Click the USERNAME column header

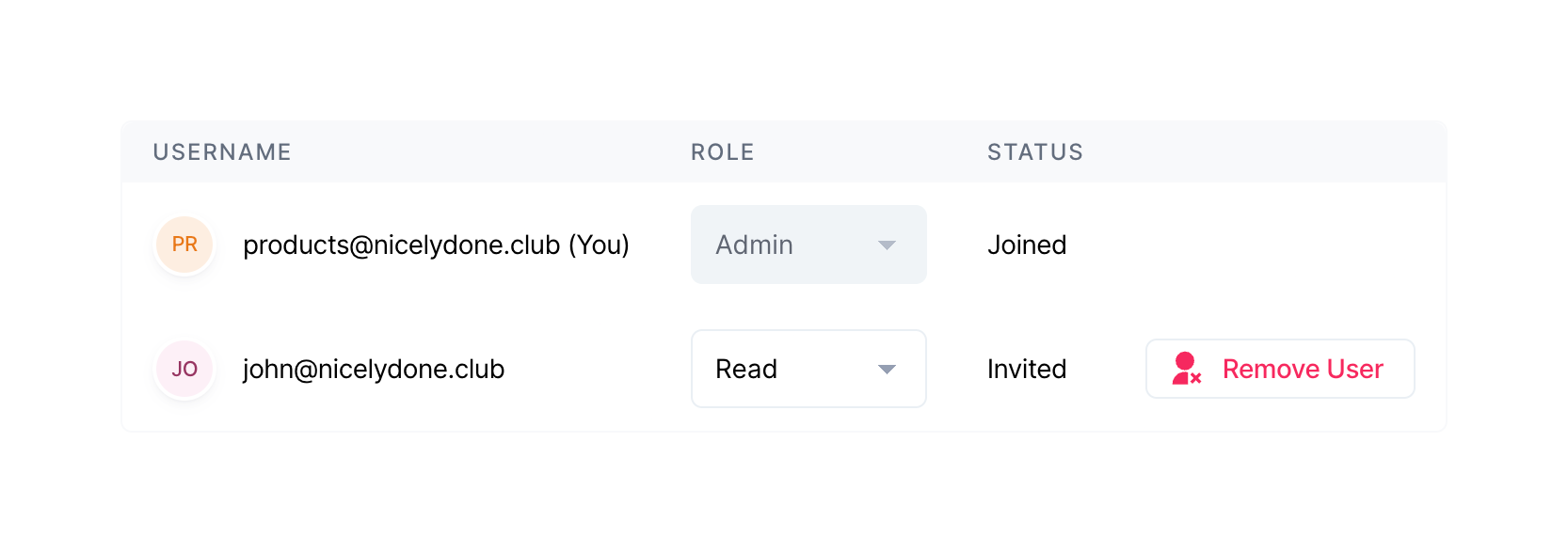(222, 152)
